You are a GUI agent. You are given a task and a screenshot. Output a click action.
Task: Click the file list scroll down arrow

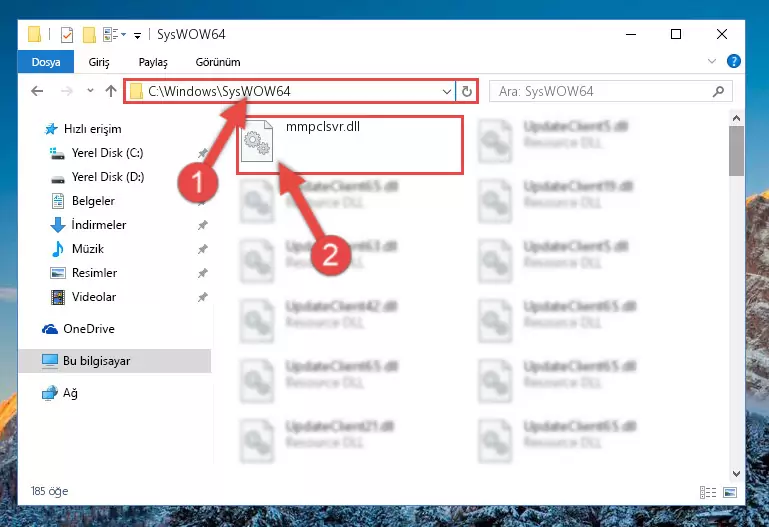pyautogui.click(x=736, y=474)
